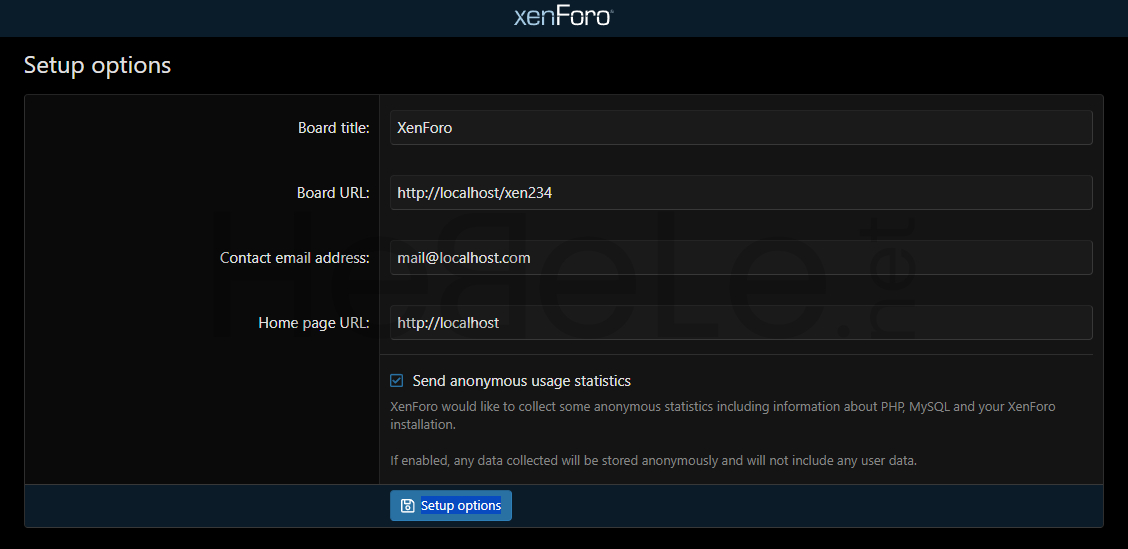The width and height of the screenshot is (1128, 549).
Task: Click the 'If enabled, any data collected' note
Action: (653, 460)
